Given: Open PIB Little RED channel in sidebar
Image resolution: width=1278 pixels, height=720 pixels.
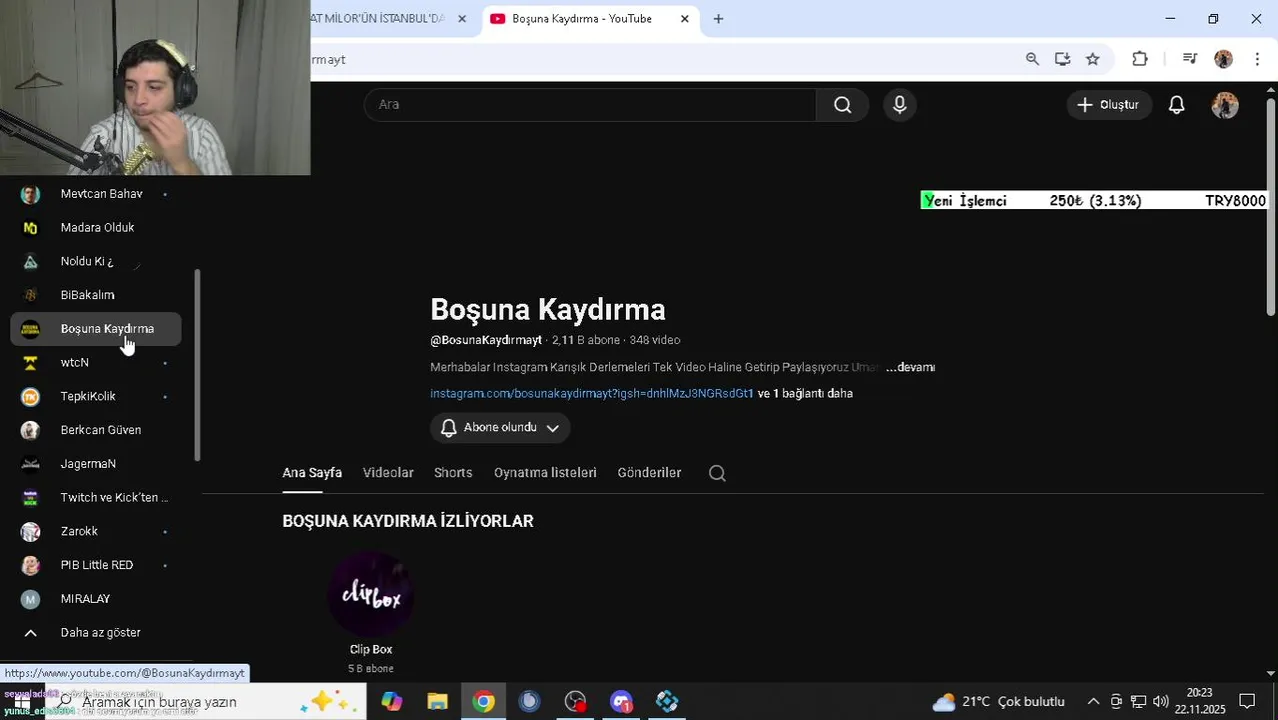Looking at the screenshot, I should [96, 565].
